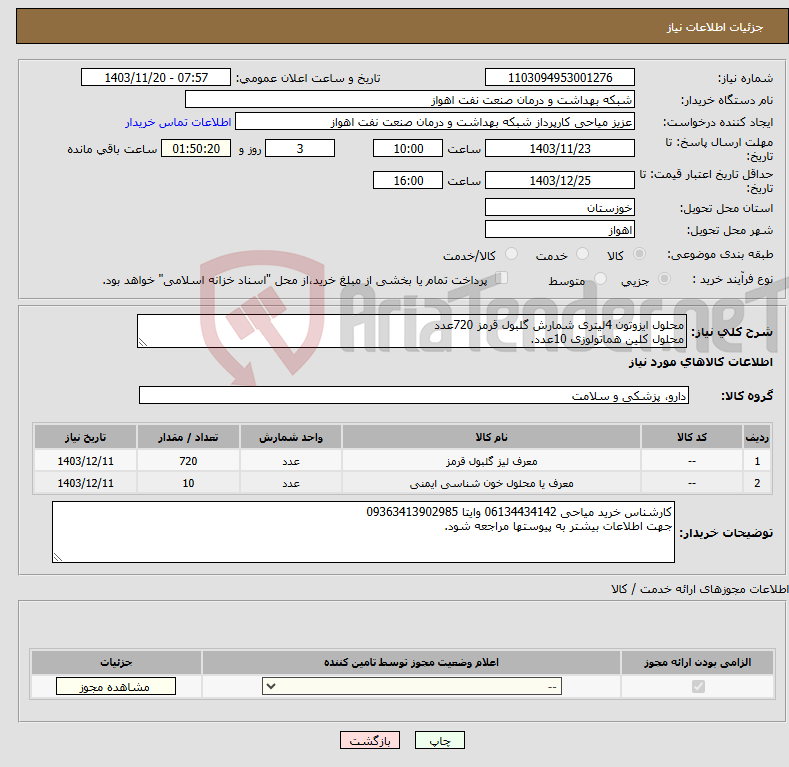
Task: Click the مشاهده مجوز button
Action: [116, 686]
